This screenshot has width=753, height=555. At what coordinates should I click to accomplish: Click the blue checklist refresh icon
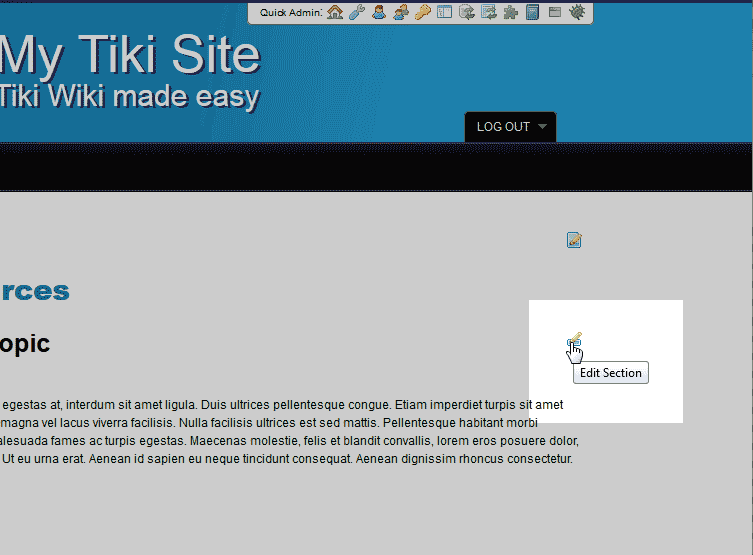click(x=489, y=12)
